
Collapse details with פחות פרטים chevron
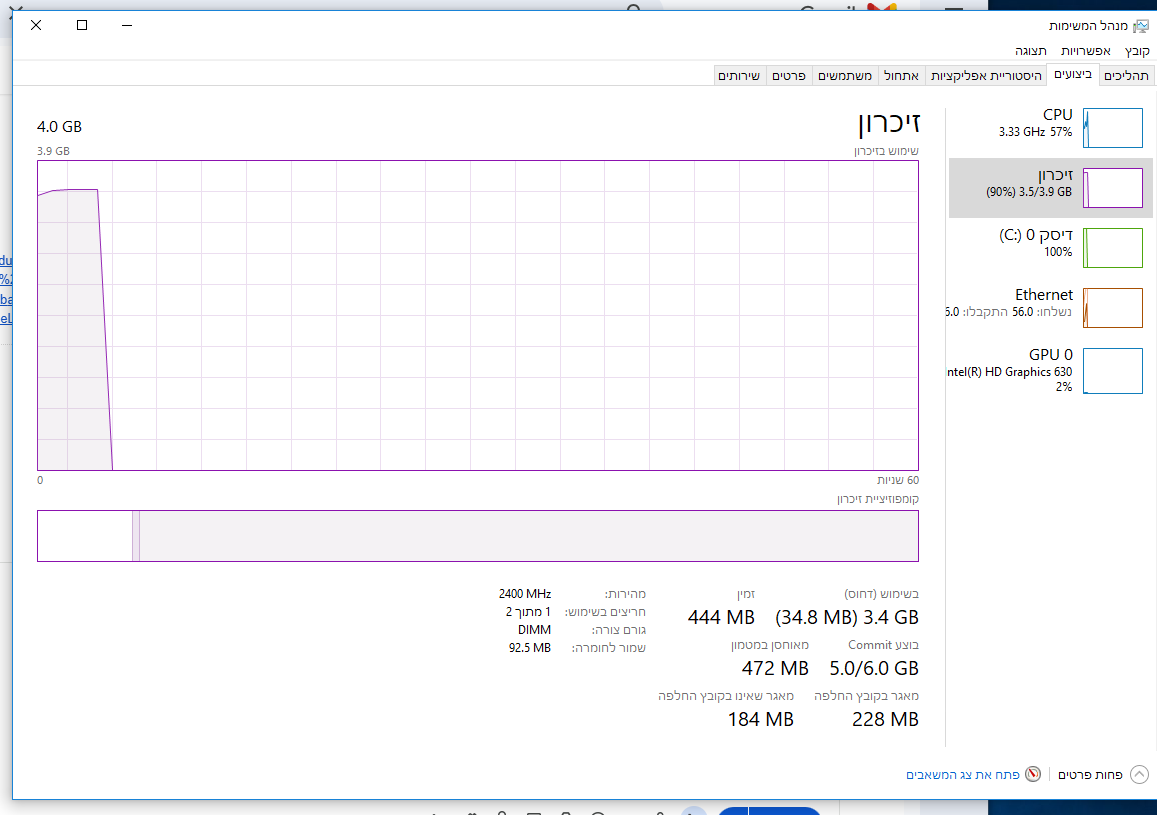(x=1139, y=774)
